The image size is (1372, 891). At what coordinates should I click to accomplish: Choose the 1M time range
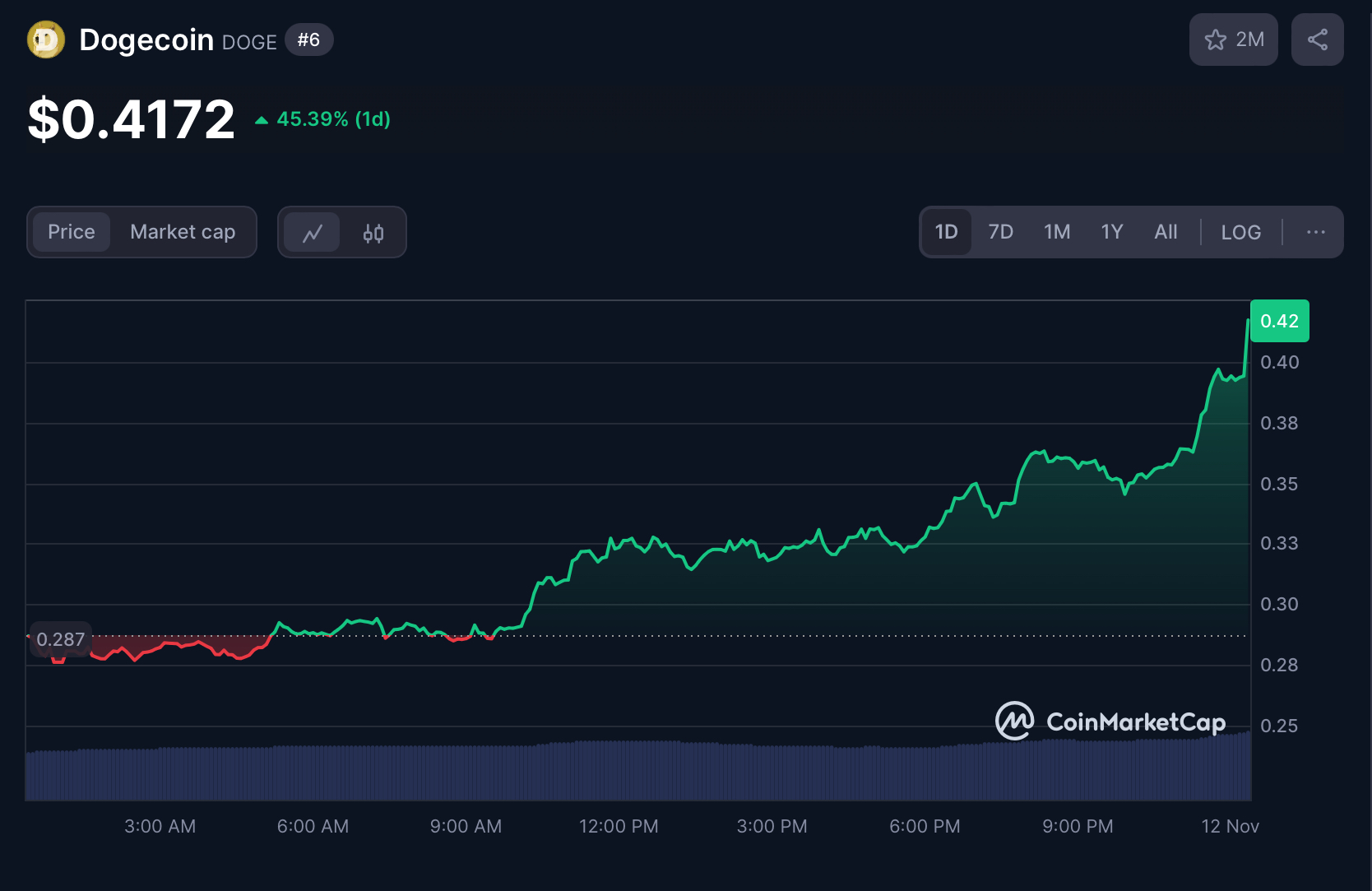click(1057, 232)
